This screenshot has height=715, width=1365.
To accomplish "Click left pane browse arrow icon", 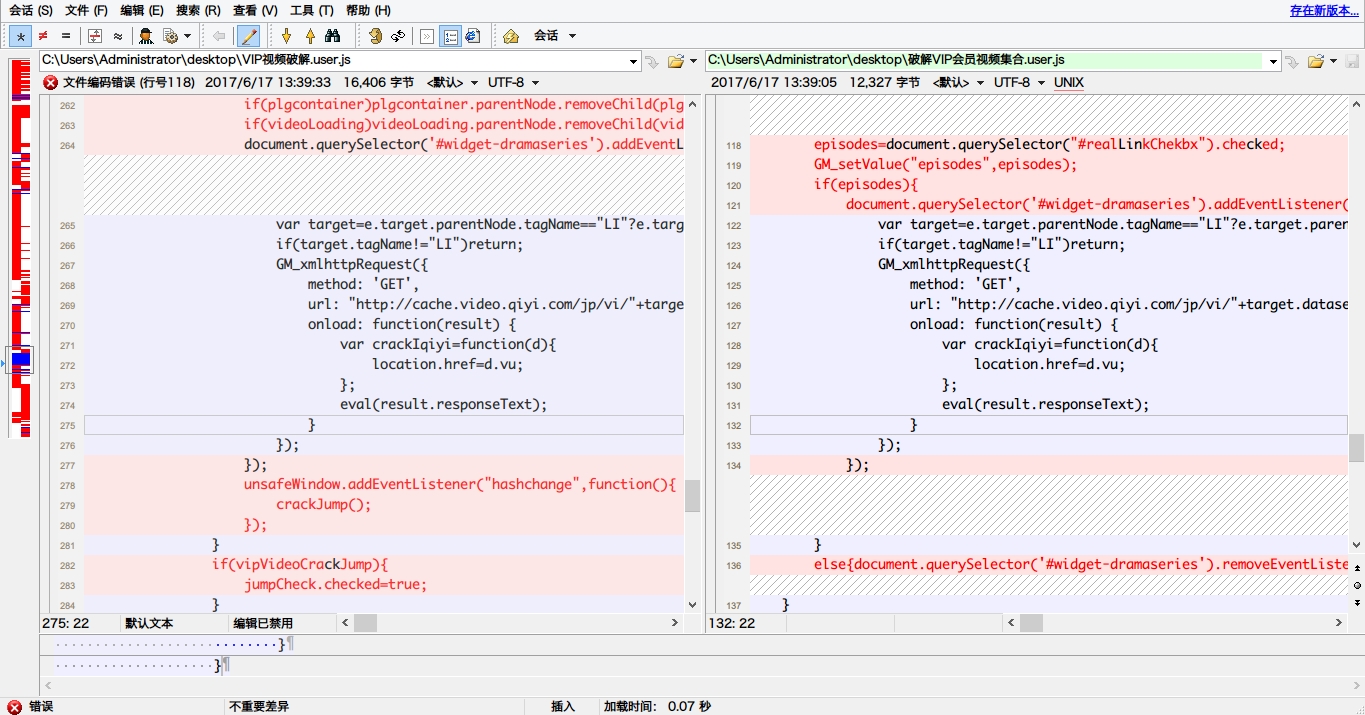I will click(x=651, y=62).
